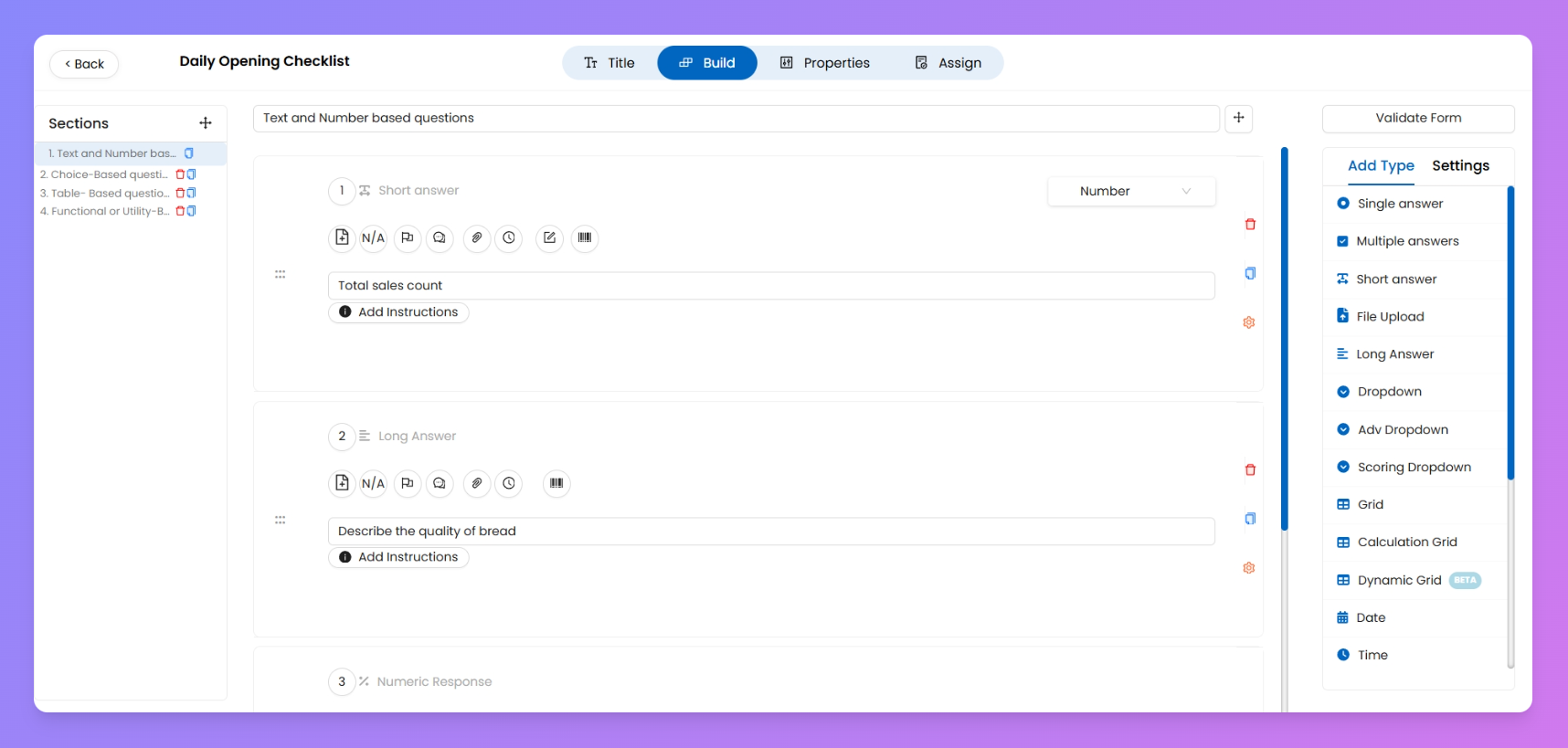Toggle the comment option on question 2
The image size is (1568, 748).
tap(440, 483)
